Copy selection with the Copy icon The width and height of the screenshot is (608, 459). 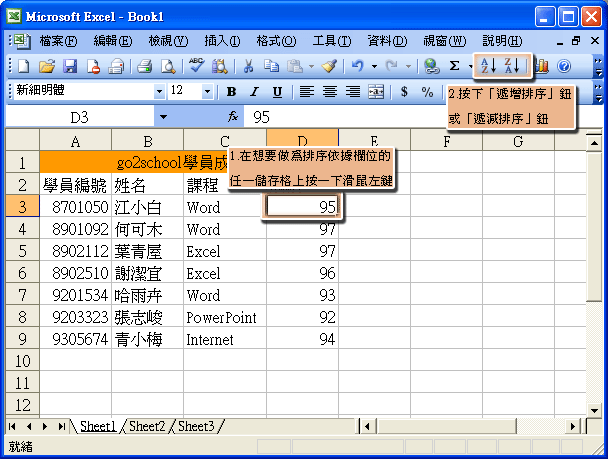271,67
